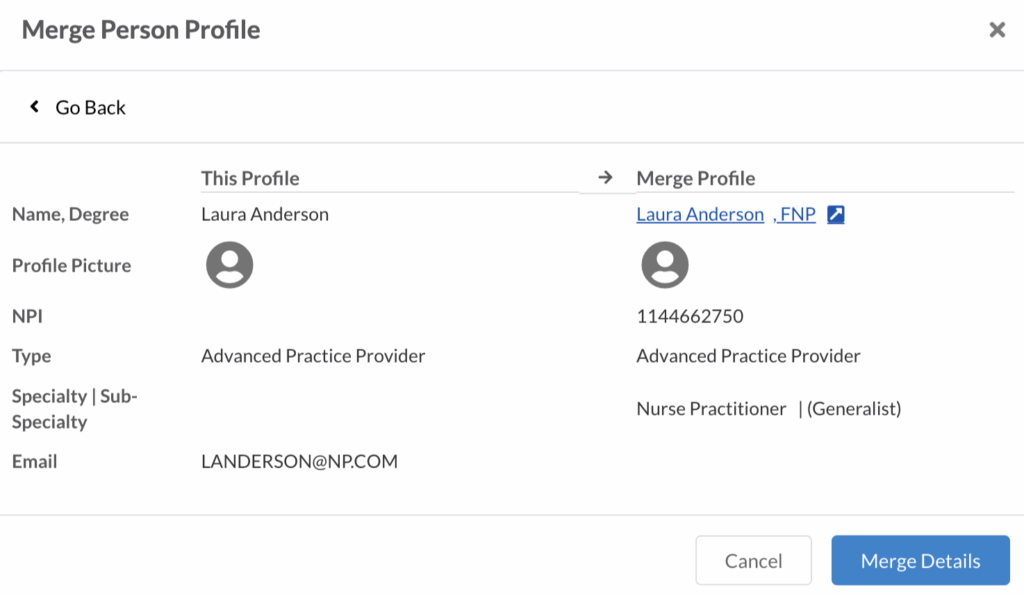Click Nurse Practitioner specialty text
This screenshot has height=596, width=1024.
point(711,409)
